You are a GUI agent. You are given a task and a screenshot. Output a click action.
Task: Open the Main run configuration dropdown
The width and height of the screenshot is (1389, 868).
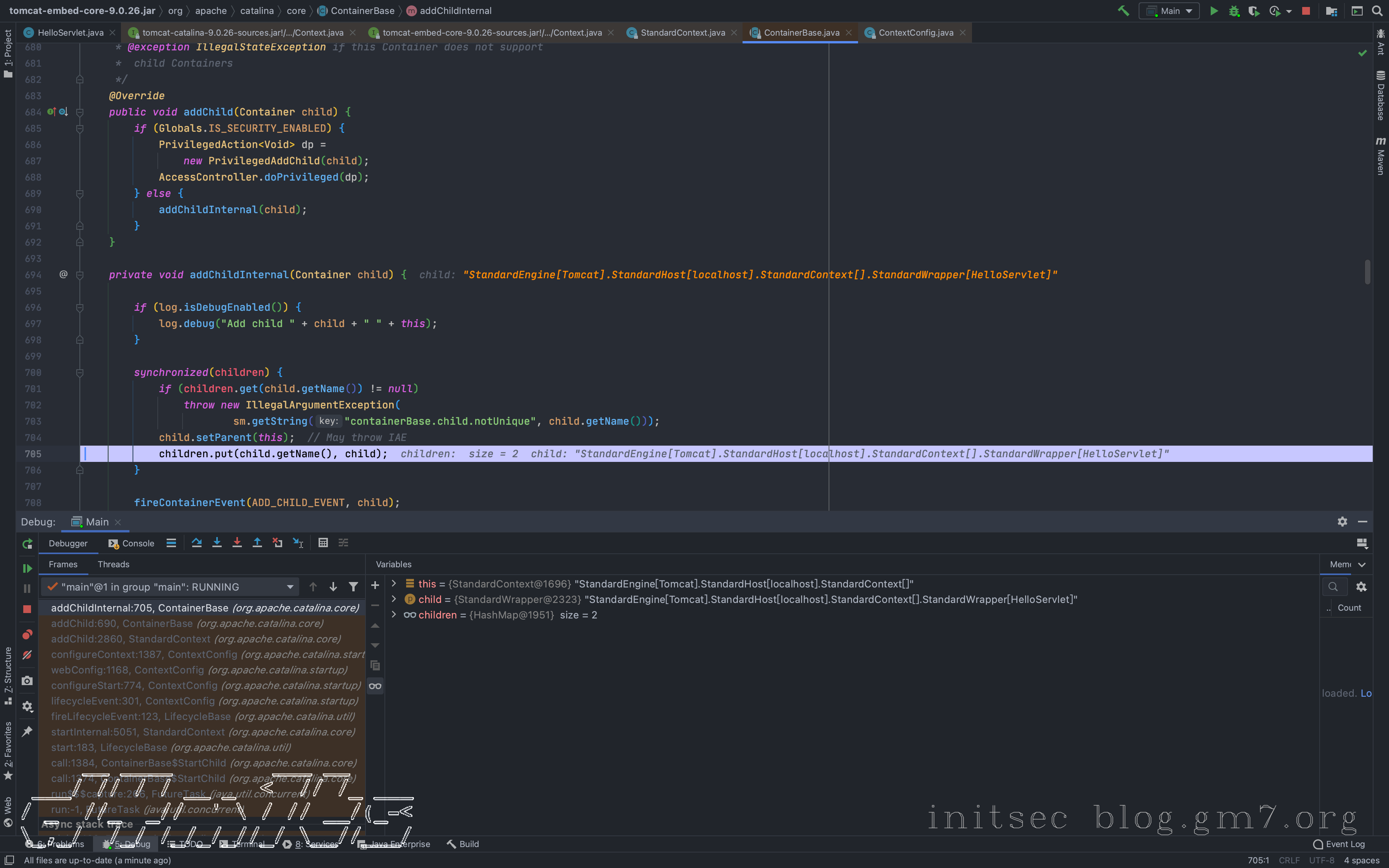point(1169,11)
